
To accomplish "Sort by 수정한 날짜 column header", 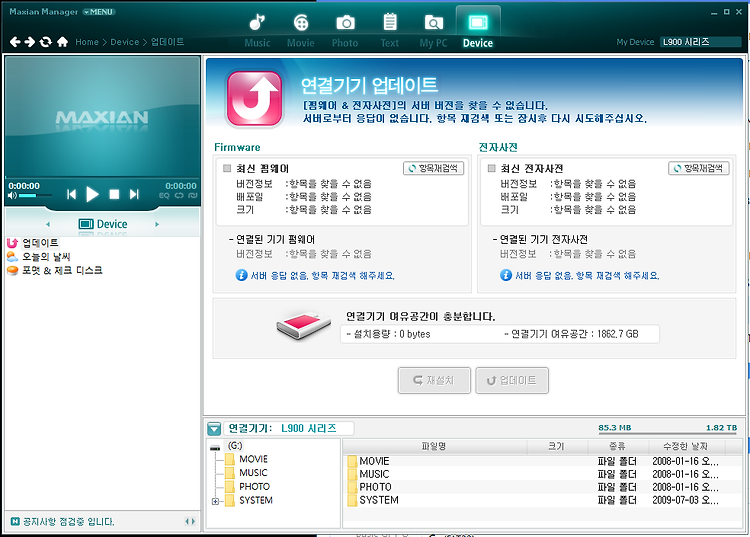I will tap(686, 446).
